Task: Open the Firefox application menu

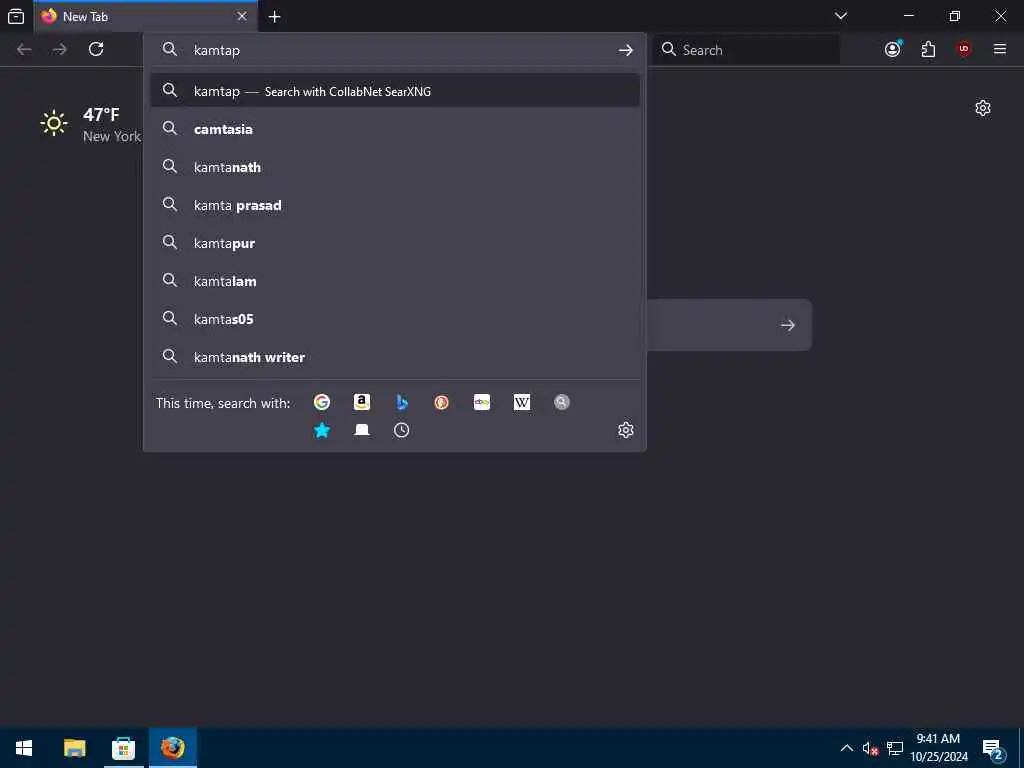Action: pyautogui.click(x=1000, y=49)
